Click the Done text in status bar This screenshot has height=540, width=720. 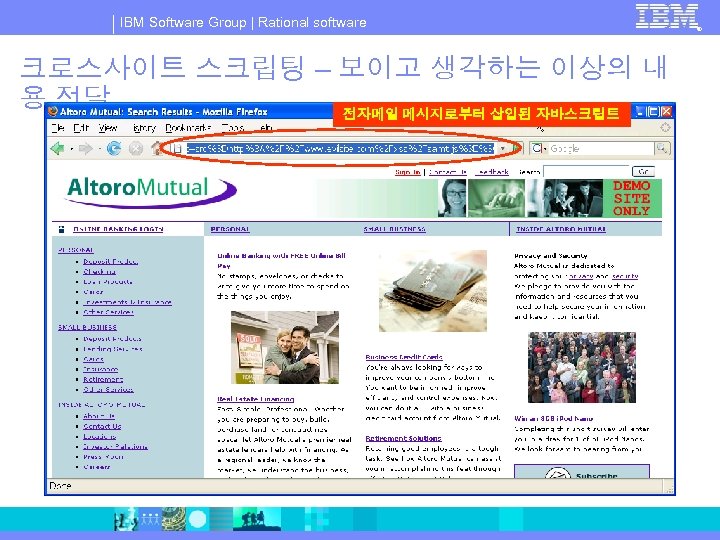pos(60,486)
